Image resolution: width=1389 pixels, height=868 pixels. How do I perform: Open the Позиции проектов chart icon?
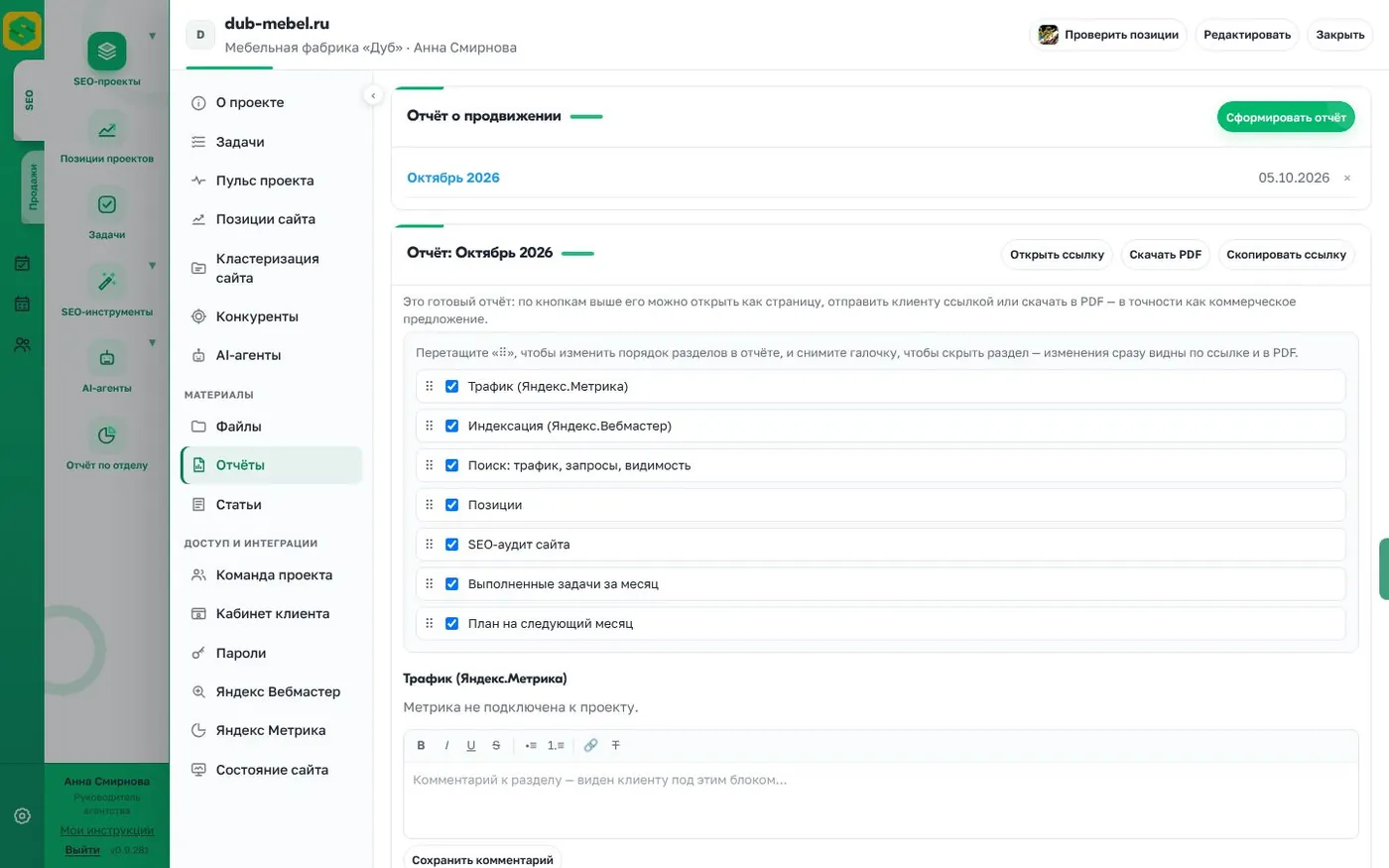pyautogui.click(x=107, y=129)
